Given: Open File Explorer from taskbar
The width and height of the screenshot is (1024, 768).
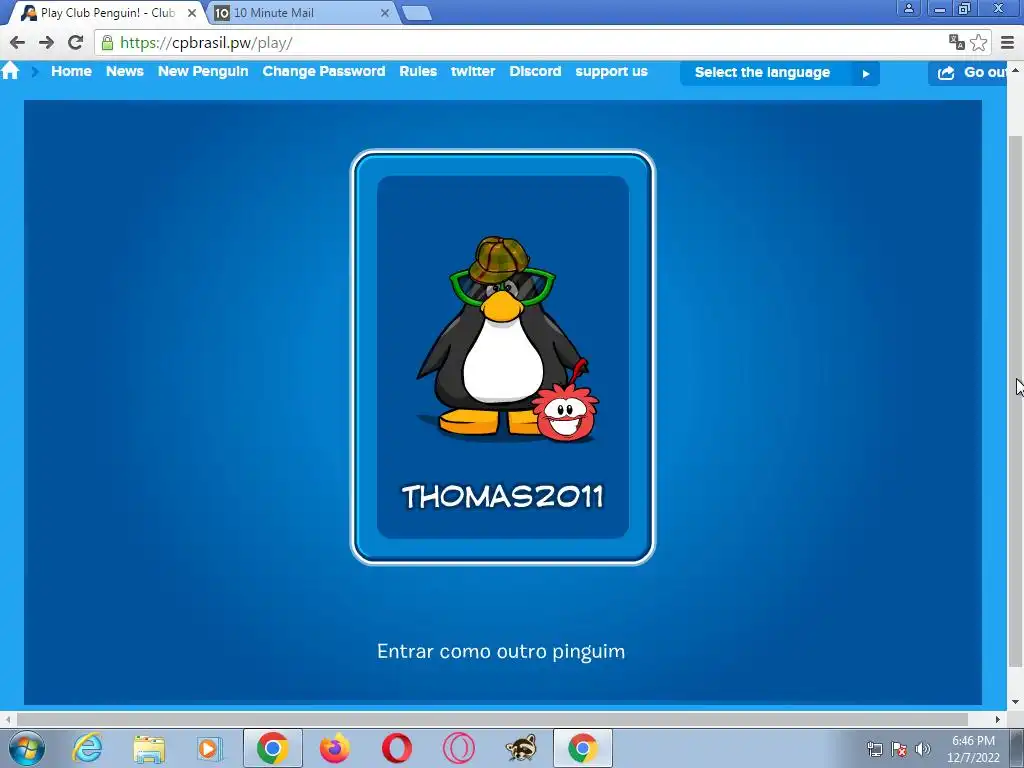Looking at the screenshot, I should (149, 748).
